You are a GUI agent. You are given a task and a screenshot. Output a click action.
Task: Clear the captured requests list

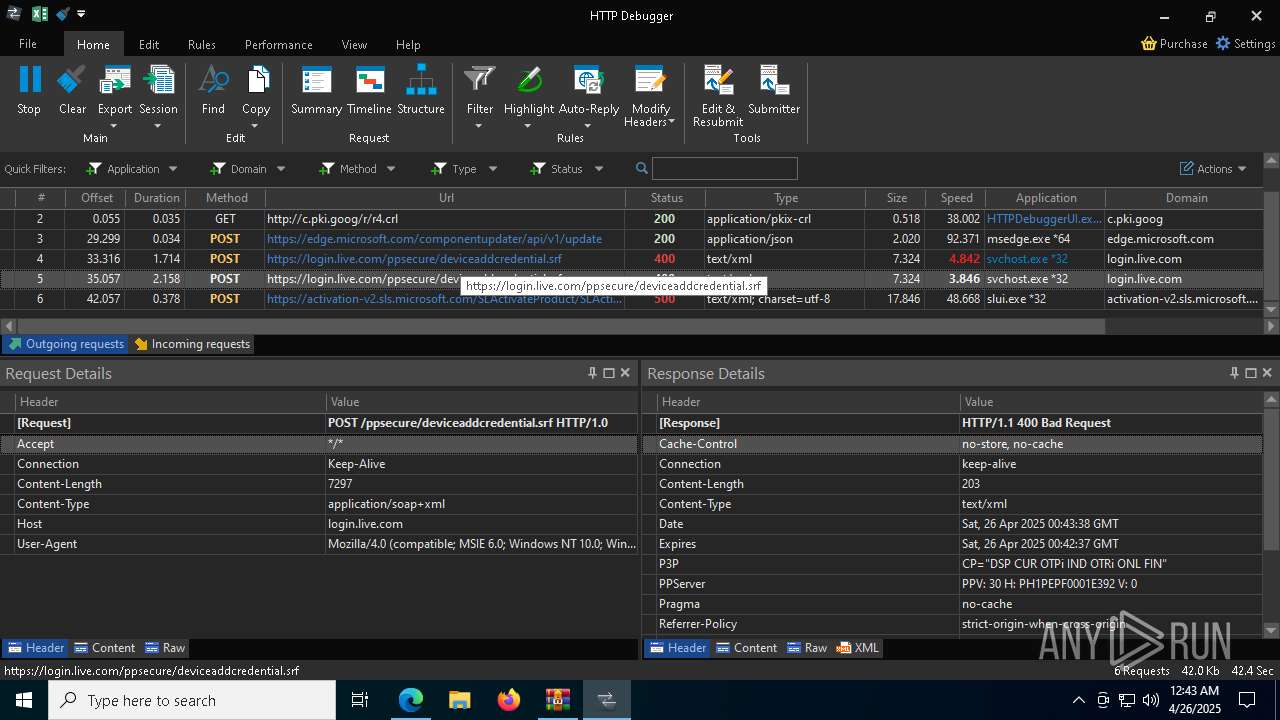(x=72, y=91)
